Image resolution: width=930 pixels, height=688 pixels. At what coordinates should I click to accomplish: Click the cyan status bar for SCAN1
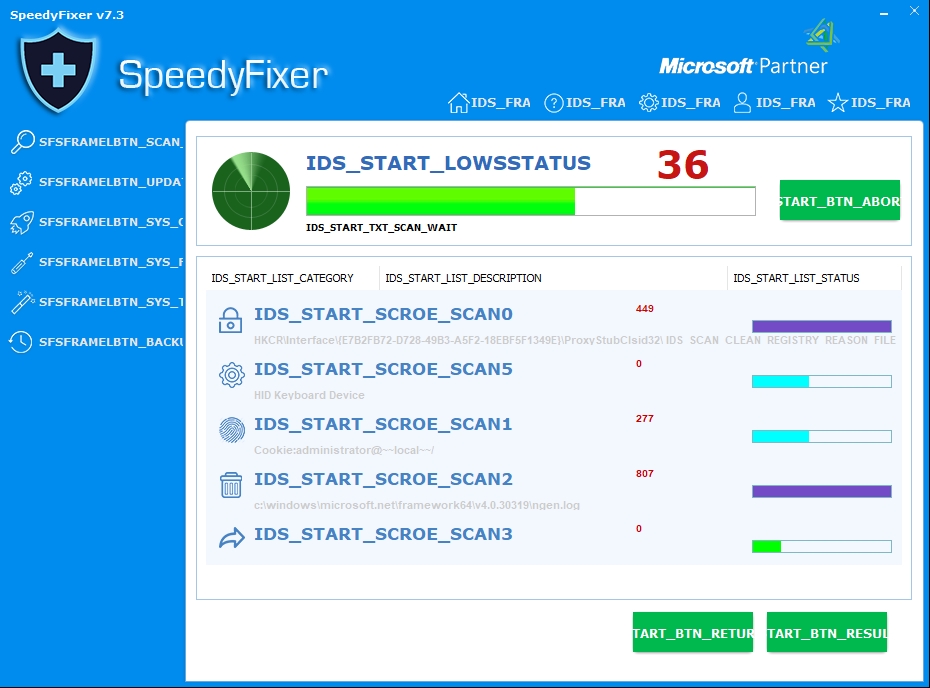coord(821,437)
